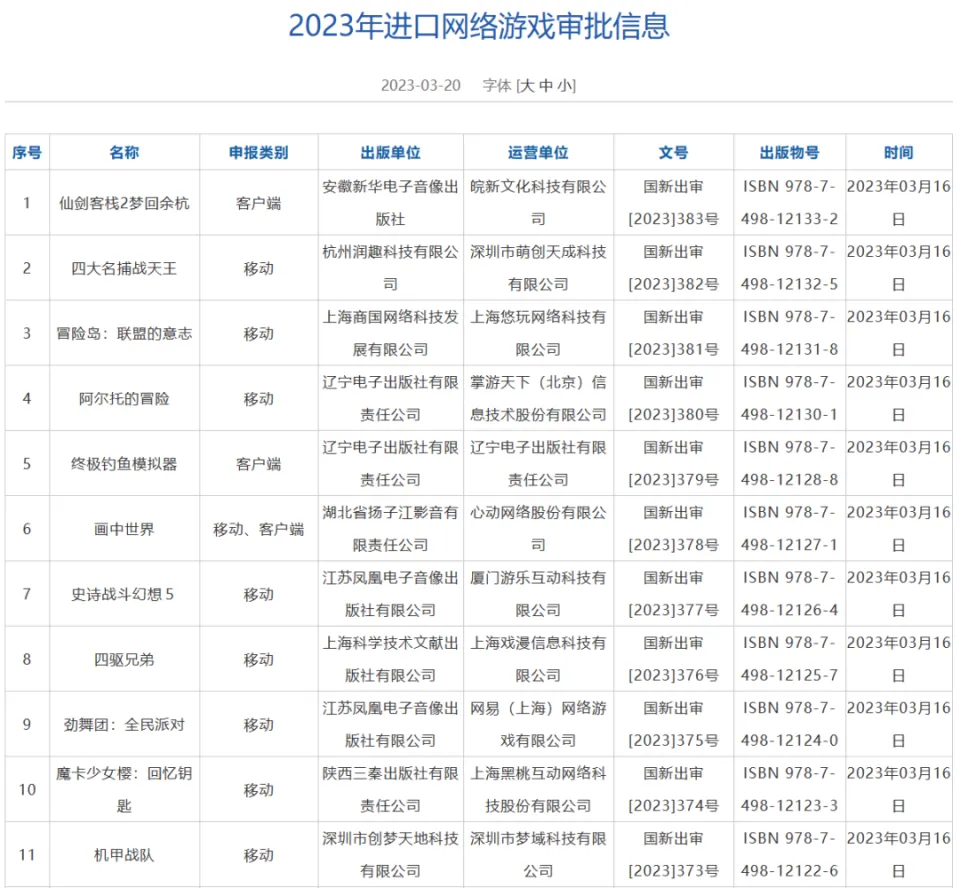This screenshot has height=888, width=960.
Task: Click the 出版单位 column header
Action: (x=390, y=153)
